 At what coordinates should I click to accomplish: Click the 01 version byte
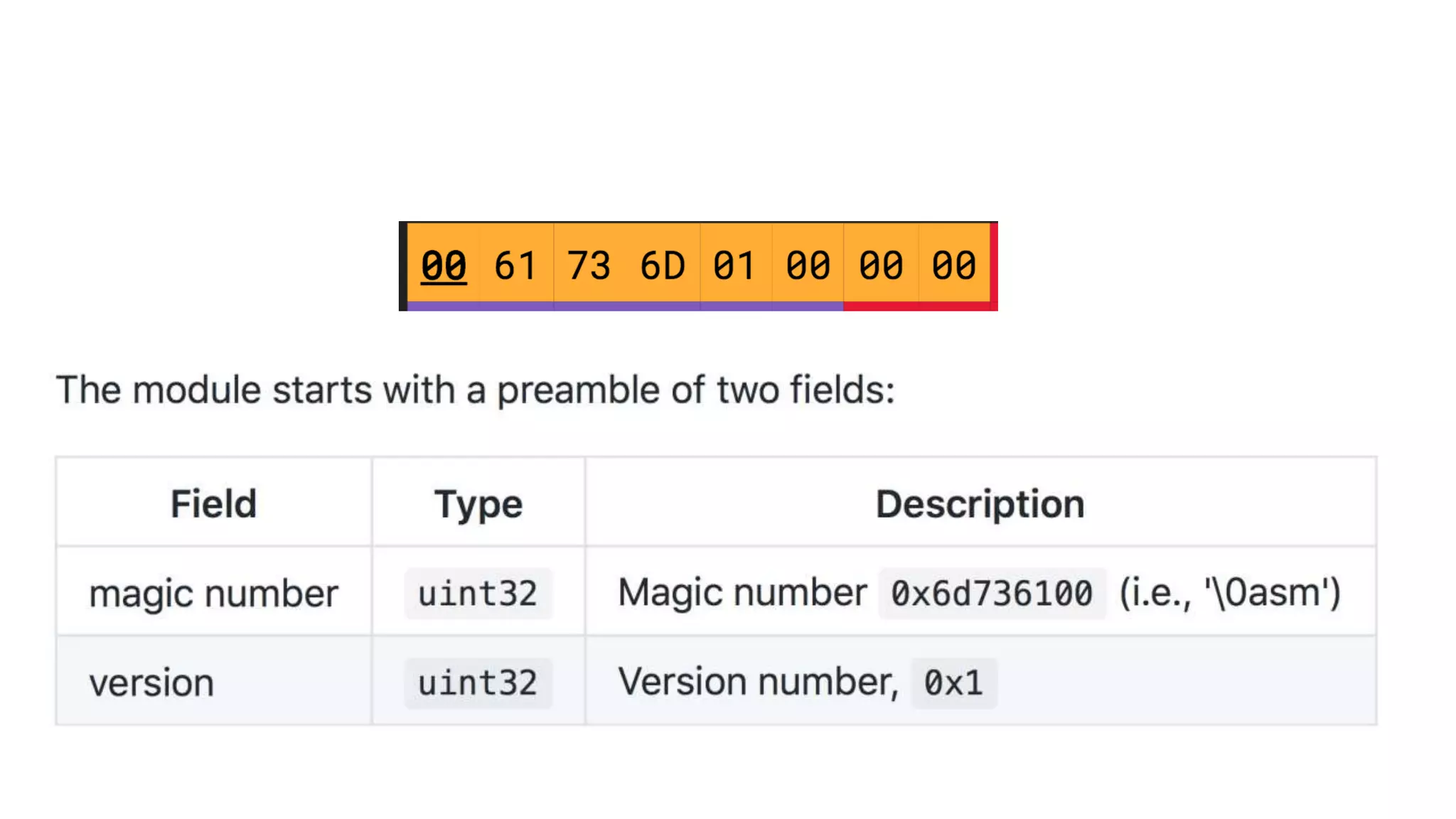[735, 266]
